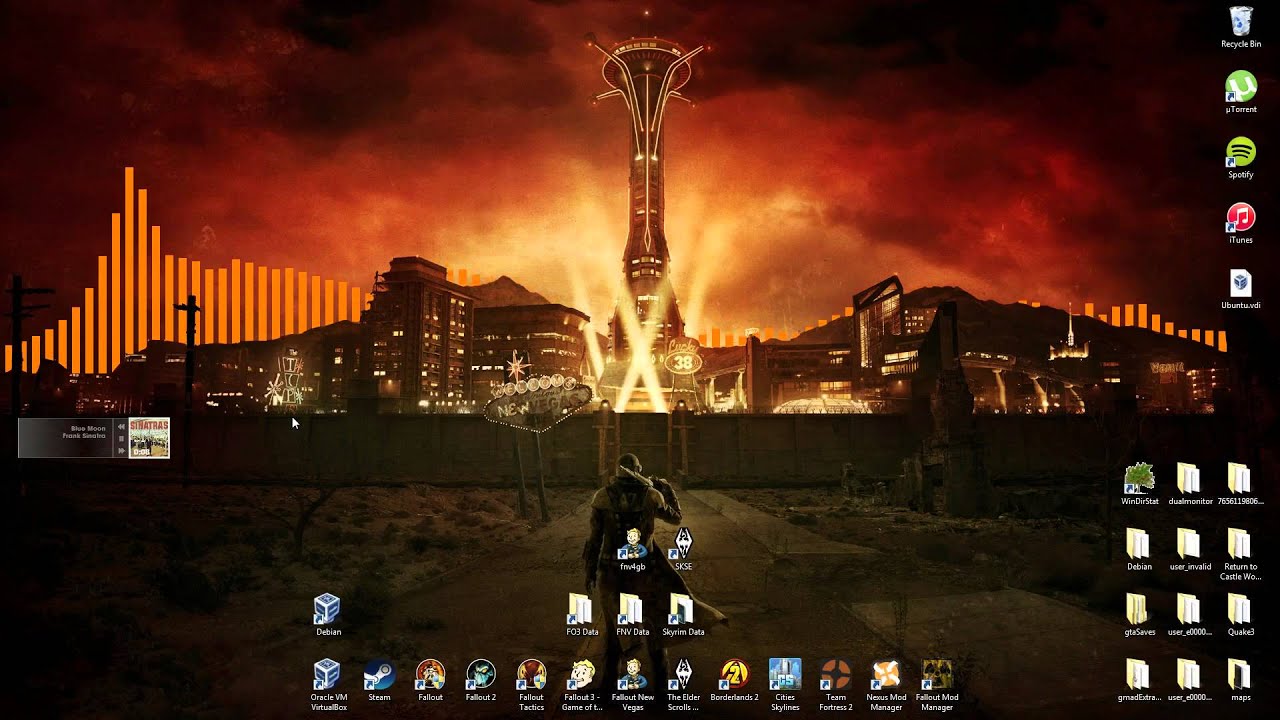Open the WinDirStat shortcut
Screen dimensions: 1280x720
(x=1139, y=484)
